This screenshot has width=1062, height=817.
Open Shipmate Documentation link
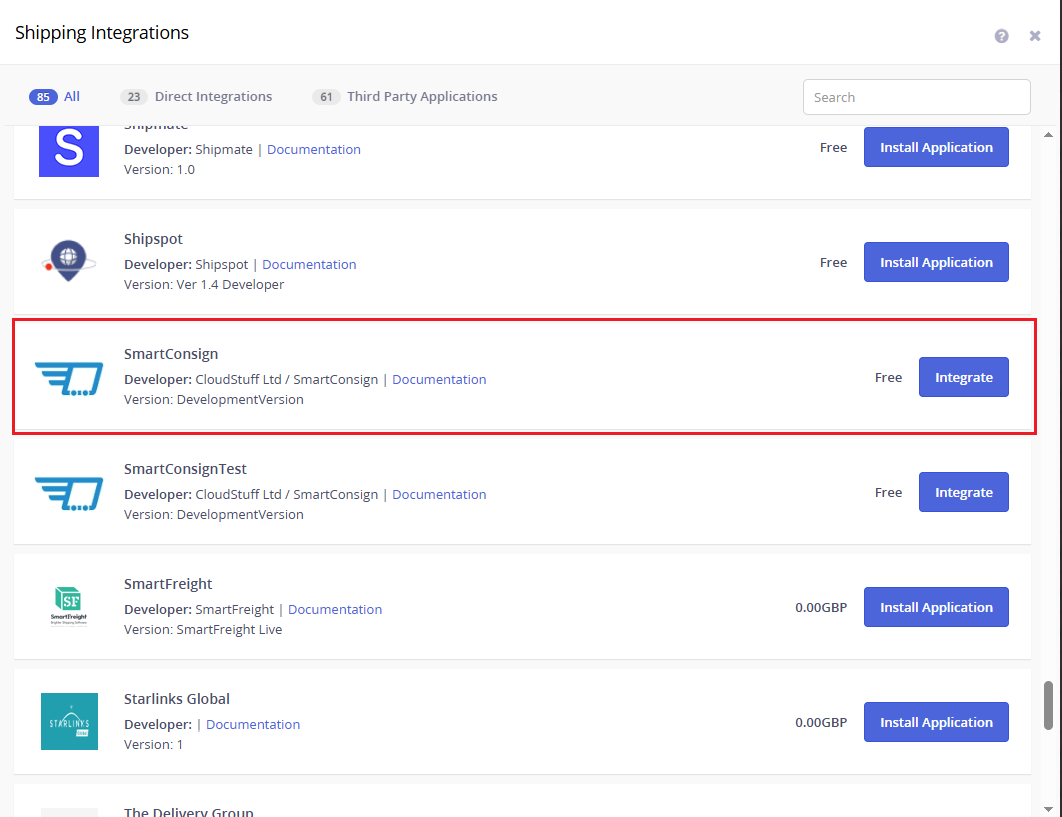[314, 149]
